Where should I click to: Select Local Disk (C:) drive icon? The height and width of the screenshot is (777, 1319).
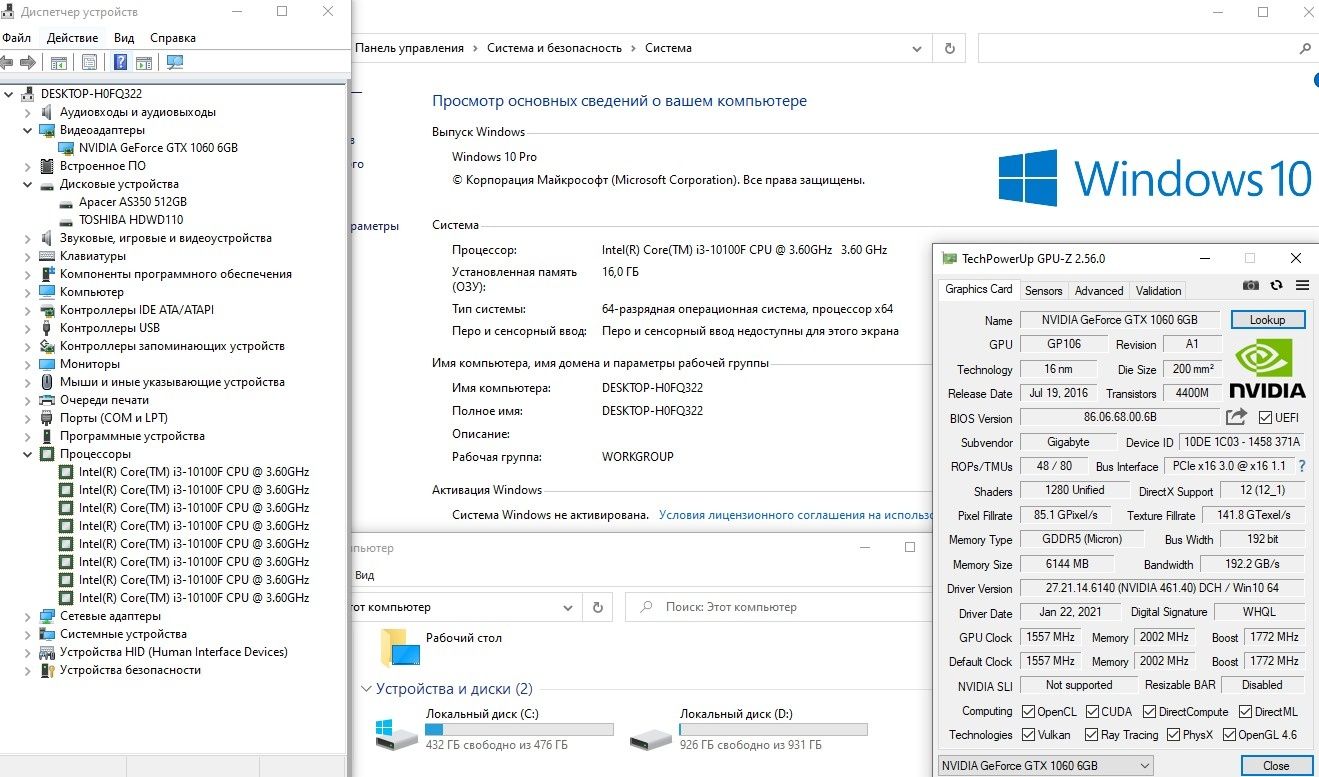tap(397, 734)
